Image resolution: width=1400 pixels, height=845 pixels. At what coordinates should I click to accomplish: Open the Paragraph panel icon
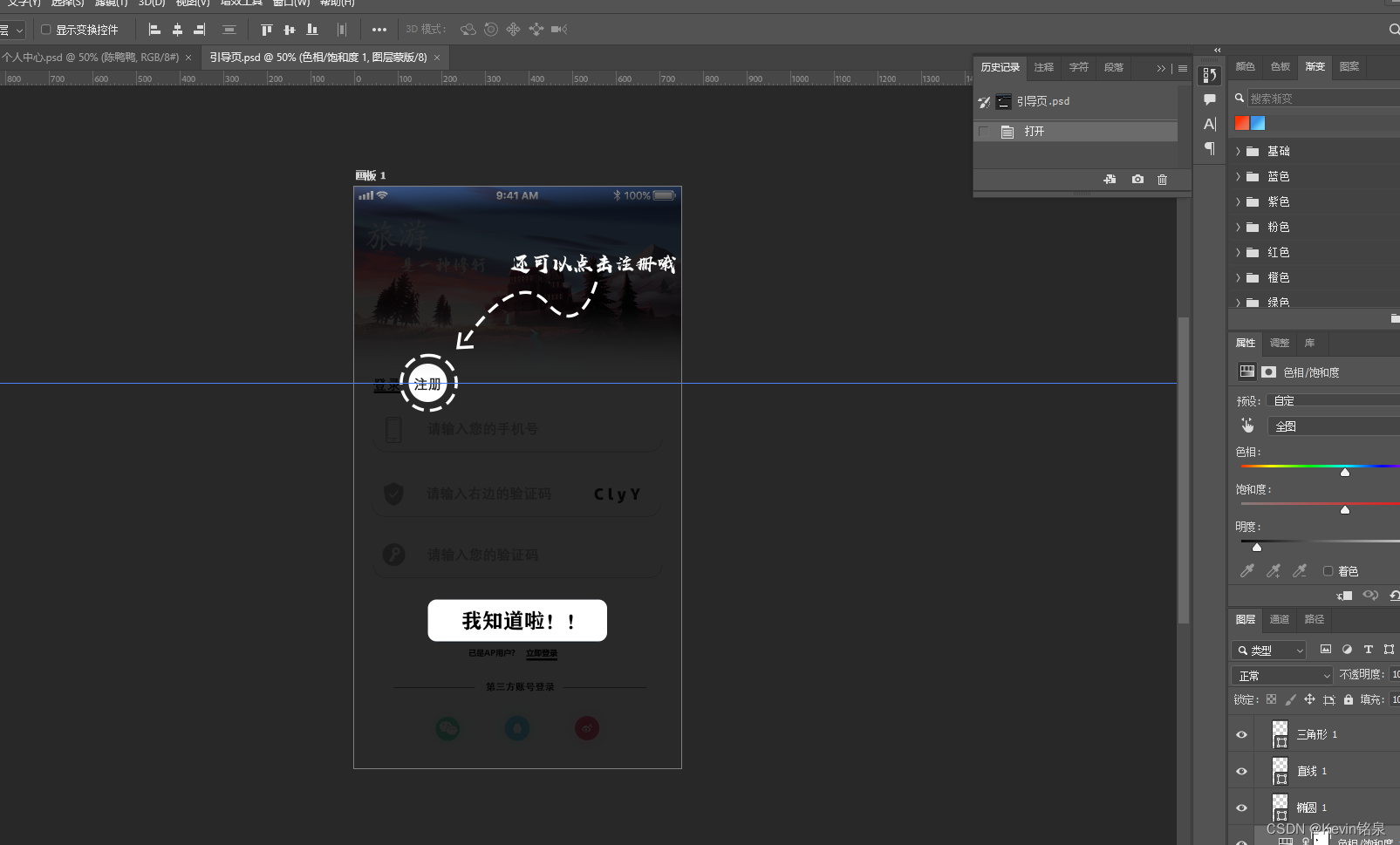point(1208,149)
